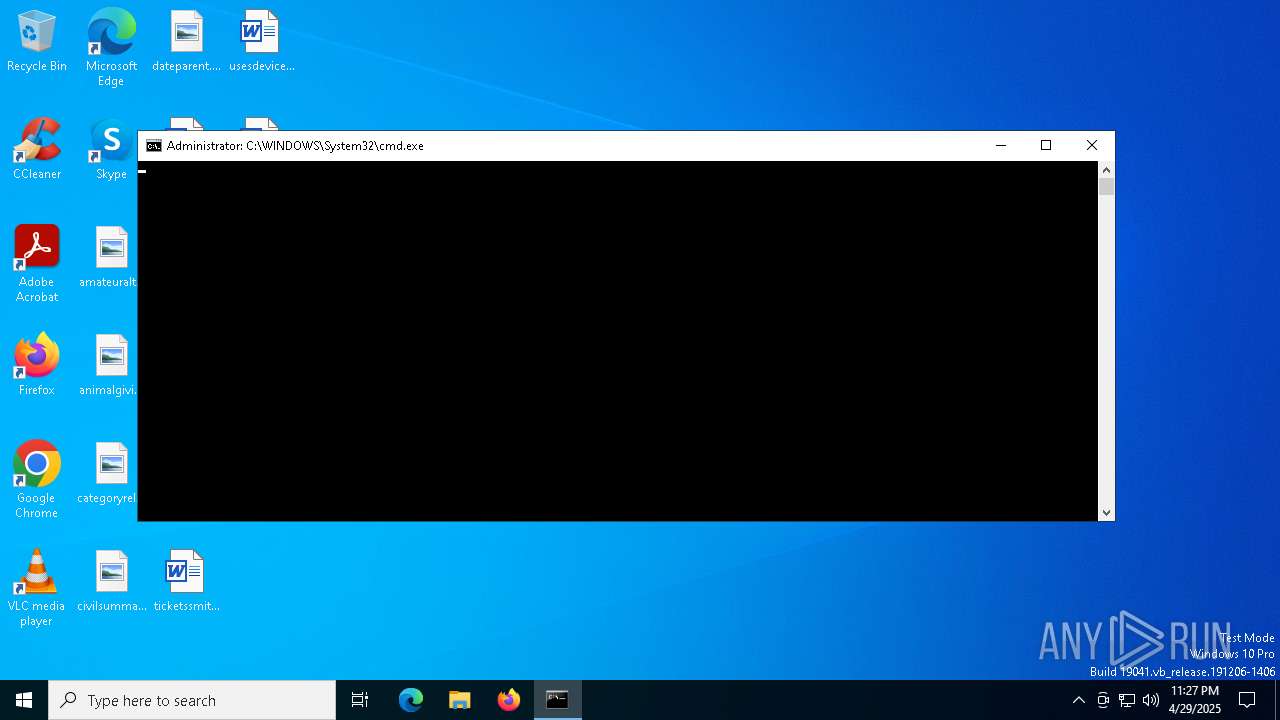This screenshot has height=720, width=1280.
Task: Open Microsoft Edge from the taskbar
Action: click(x=411, y=700)
